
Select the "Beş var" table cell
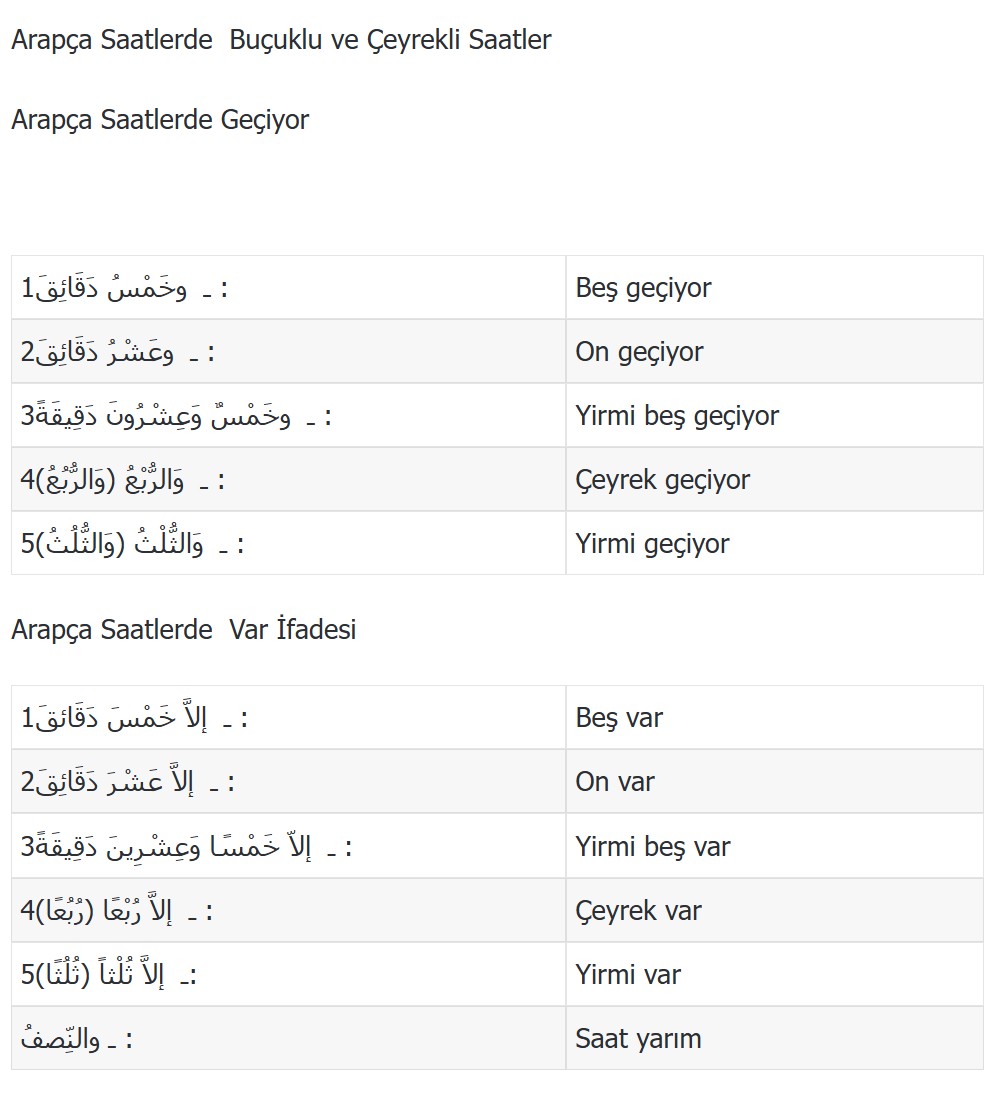tap(619, 718)
